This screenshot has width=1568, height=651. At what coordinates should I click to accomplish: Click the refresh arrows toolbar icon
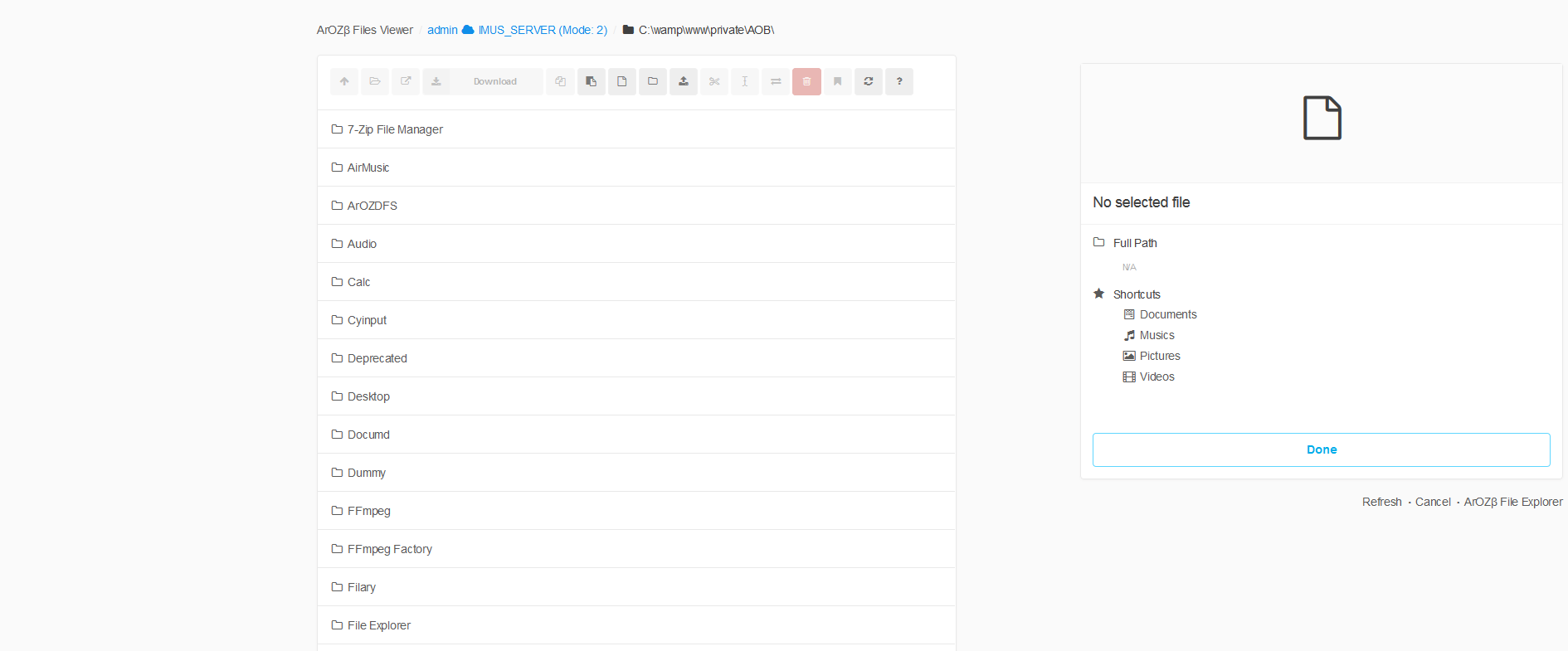pyautogui.click(x=869, y=81)
